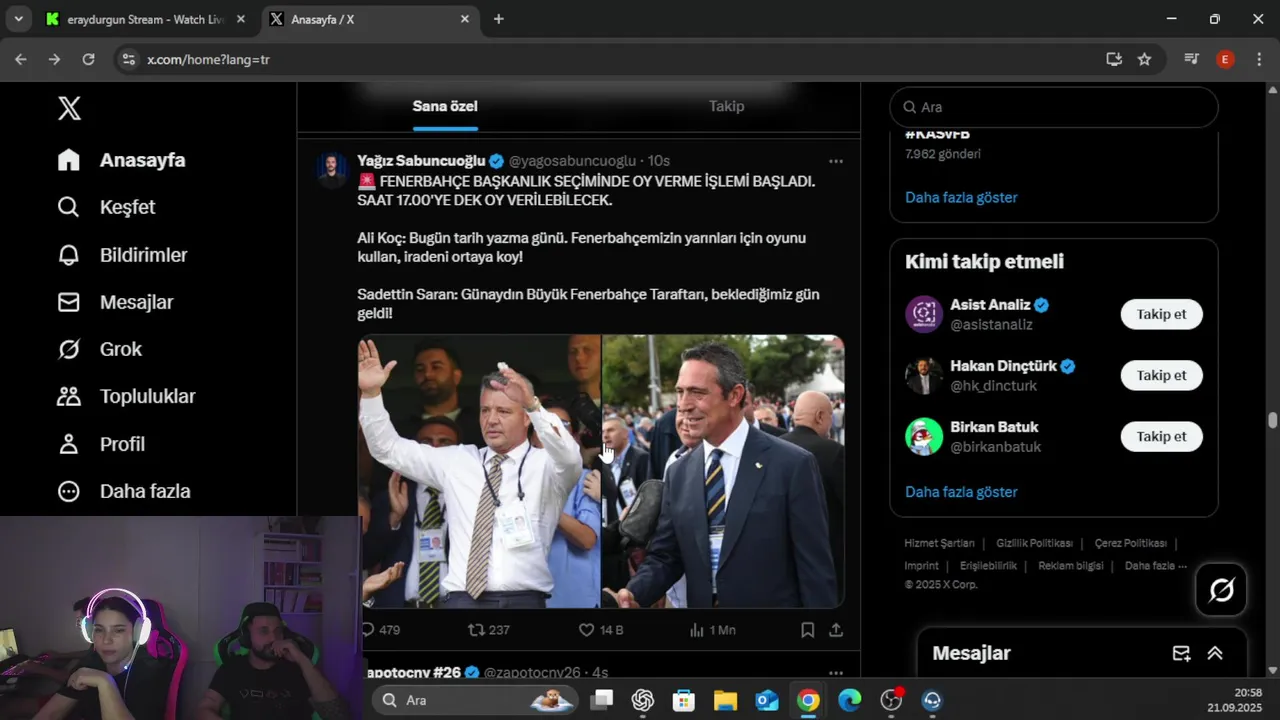Open Erişilebilirlik footer link
The width and height of the screenshot is (1280, 720).
pos(988,565)
